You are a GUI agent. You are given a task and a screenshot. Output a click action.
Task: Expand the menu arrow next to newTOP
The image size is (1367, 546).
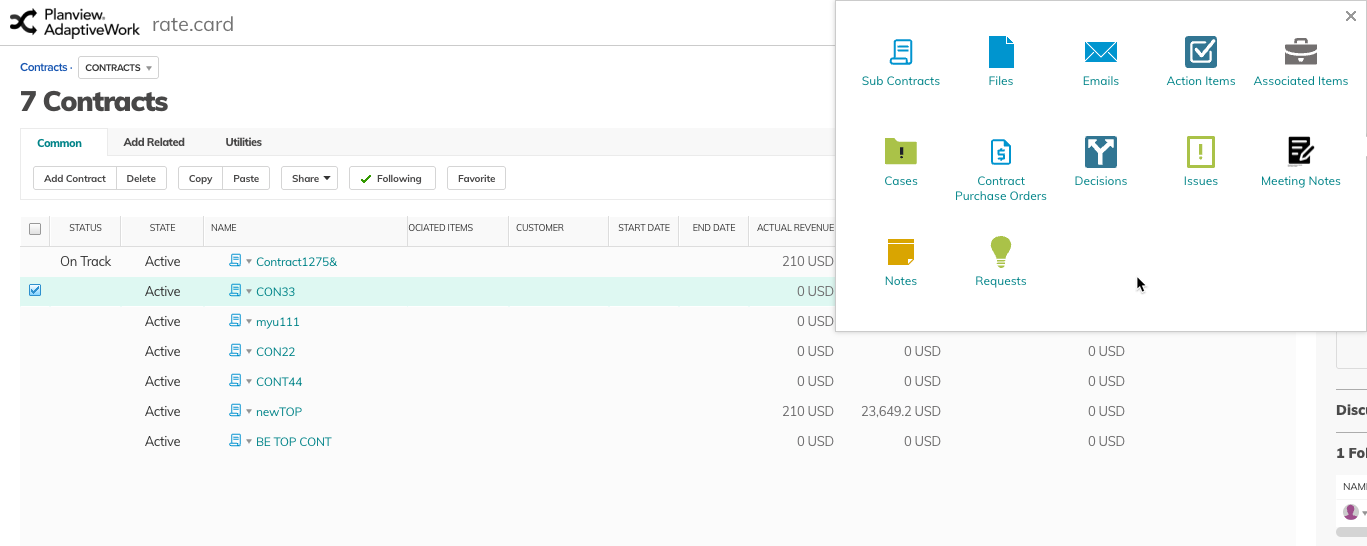[x=249, y=412]
